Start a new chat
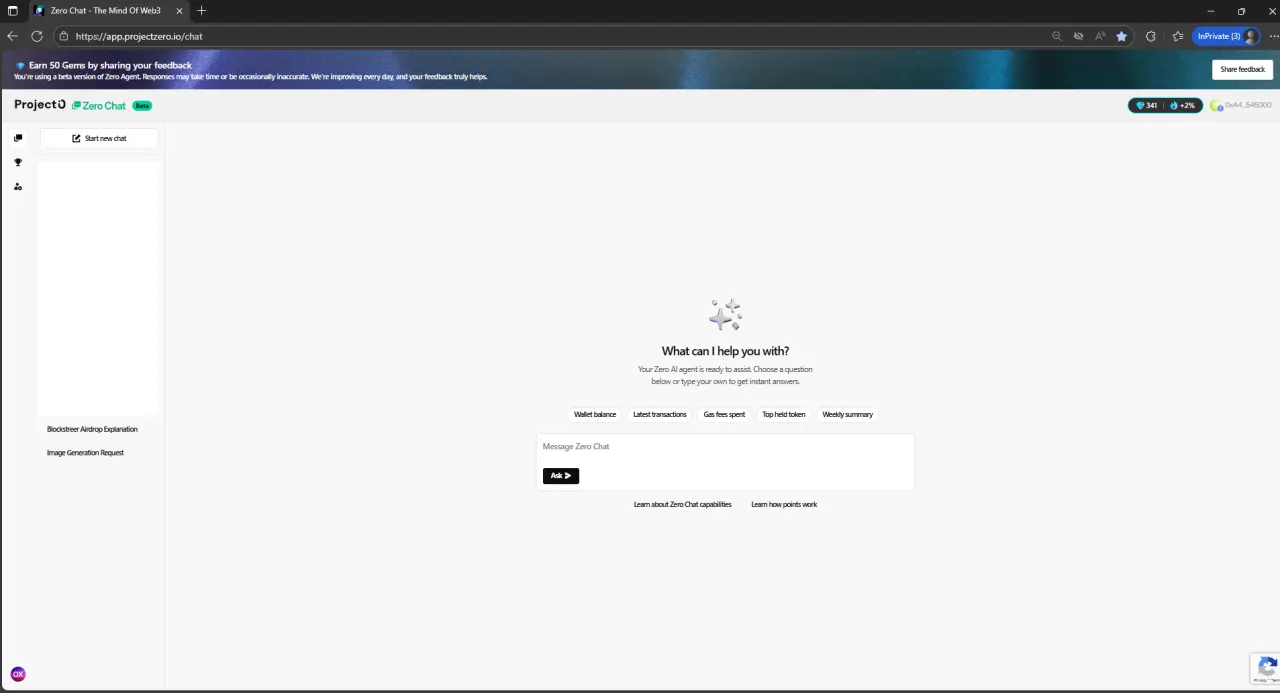The width and height of the screenshot is (1280, 693). coord(99,138)
